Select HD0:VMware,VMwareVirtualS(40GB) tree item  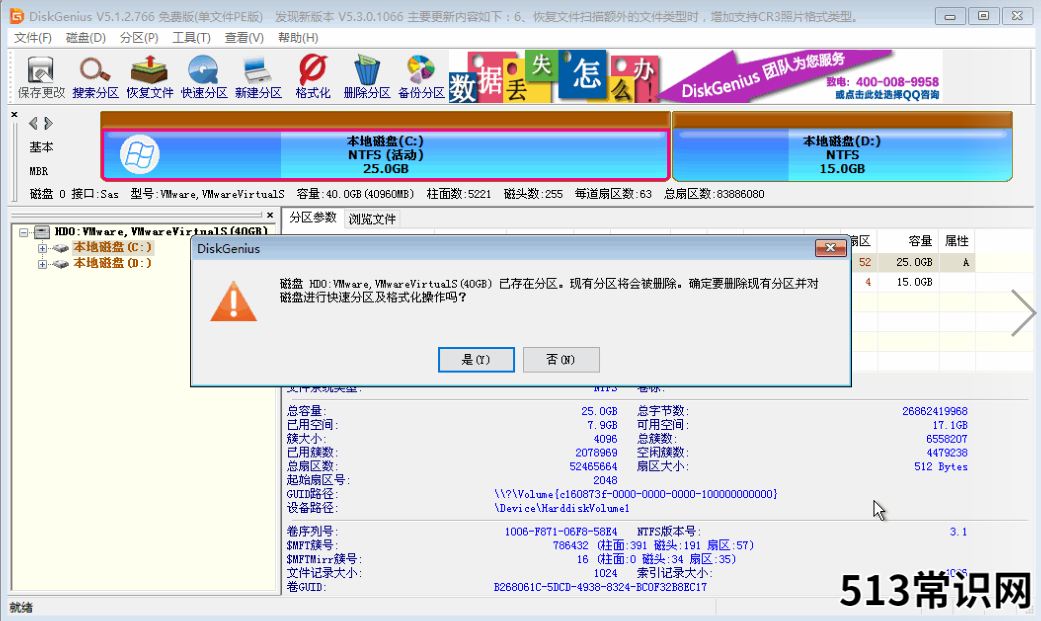click(161, 232)
